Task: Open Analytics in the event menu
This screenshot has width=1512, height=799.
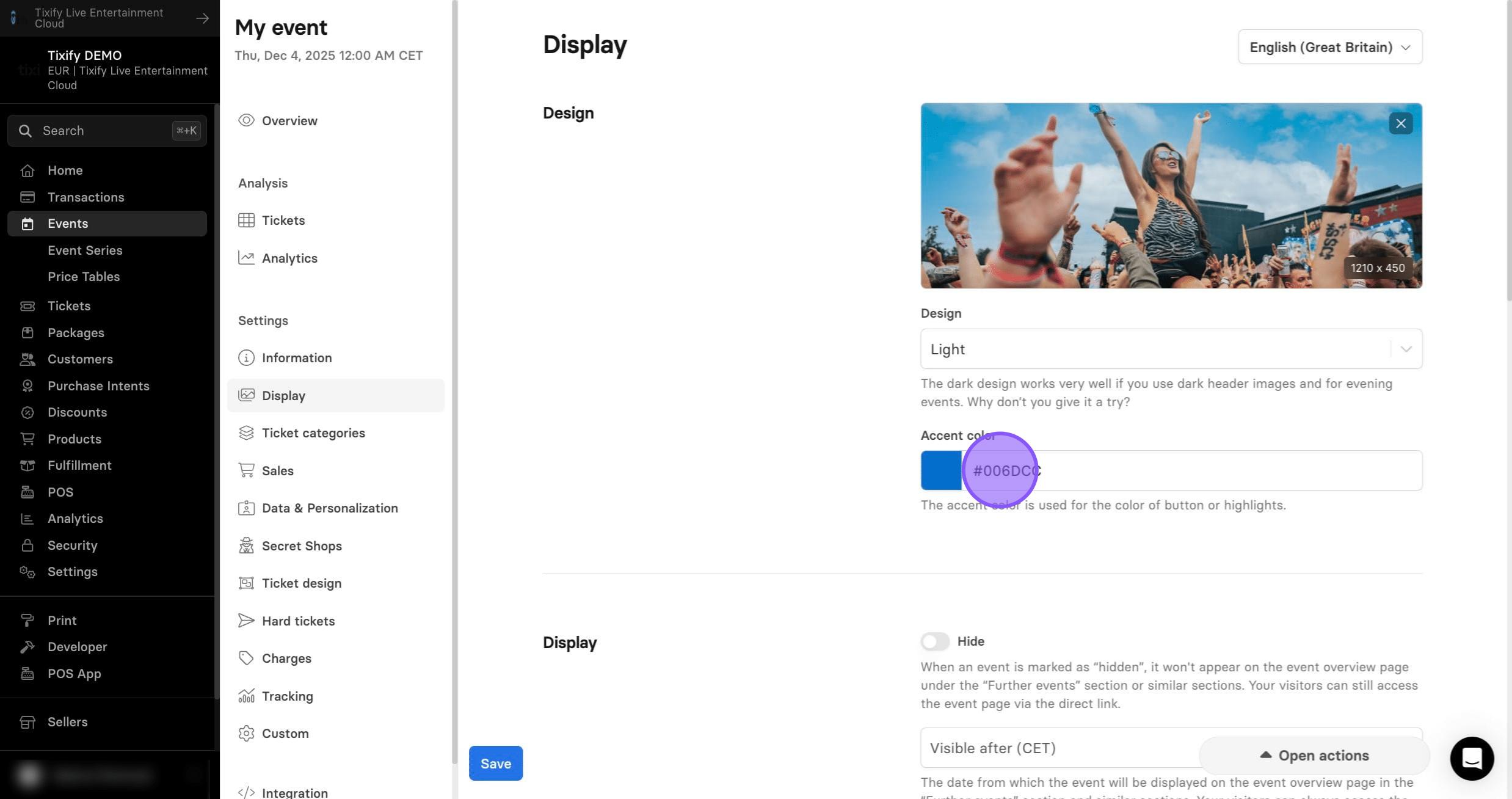Action: coord(335,258)
